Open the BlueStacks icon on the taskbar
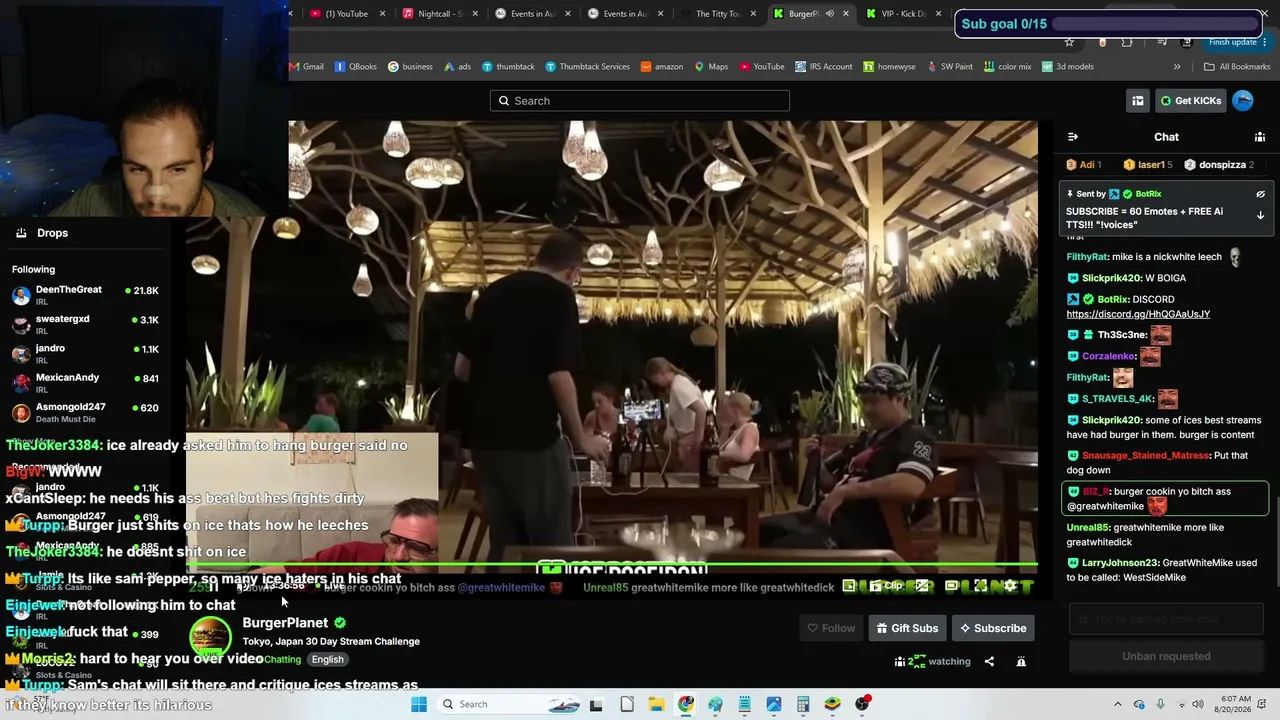Screen dimensions: 1280x720 (832, 704)
